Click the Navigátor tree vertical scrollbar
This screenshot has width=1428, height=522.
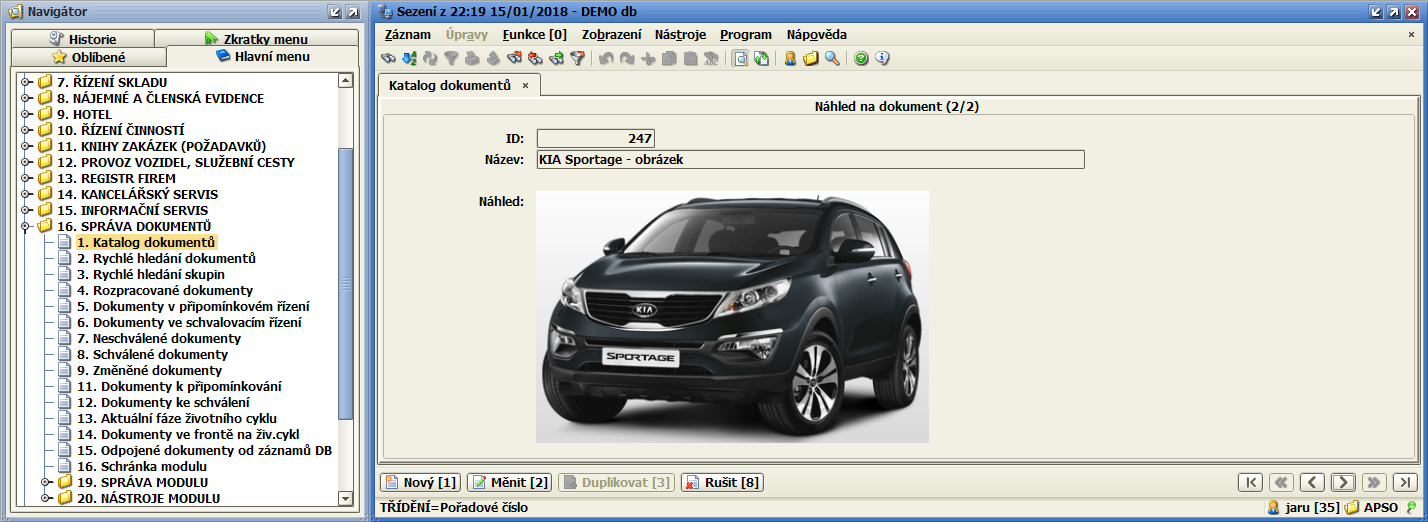(x=346, y=289)
